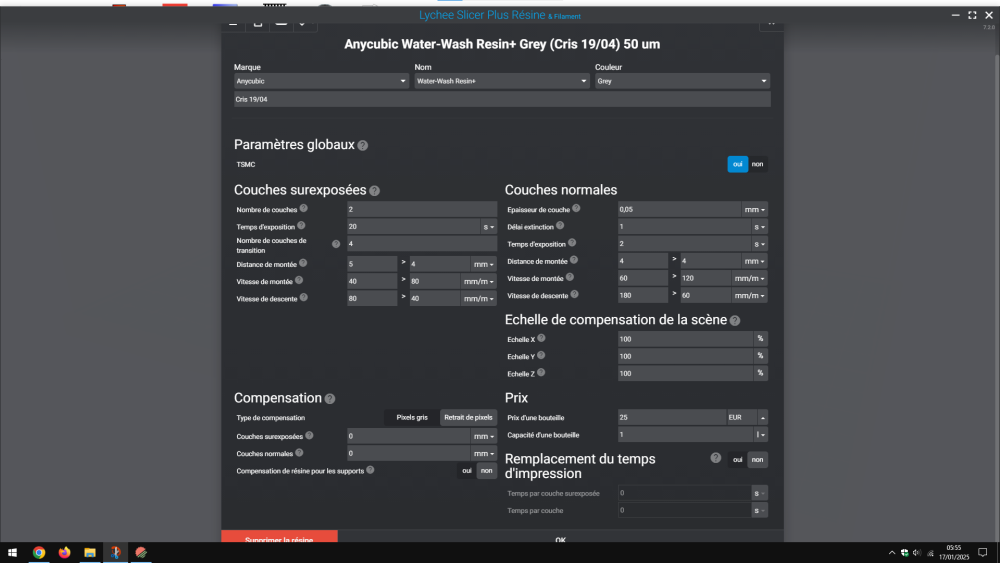The image size is (1000, 563).
Task: Select Pixels gris compensation type
Action: [412, 418]
